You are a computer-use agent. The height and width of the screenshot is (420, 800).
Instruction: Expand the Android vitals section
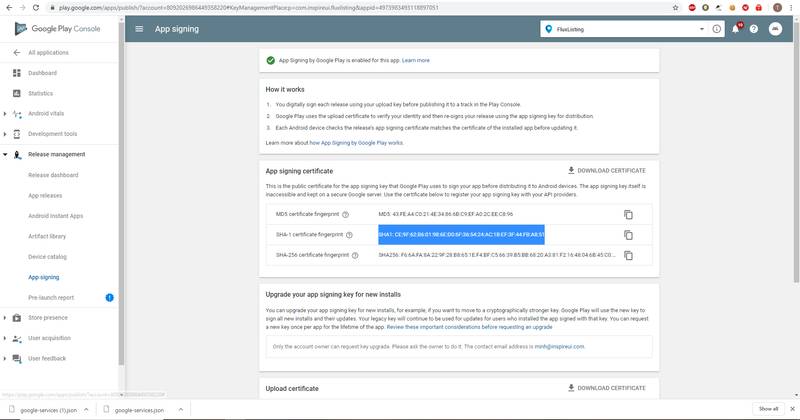point(5,114)
